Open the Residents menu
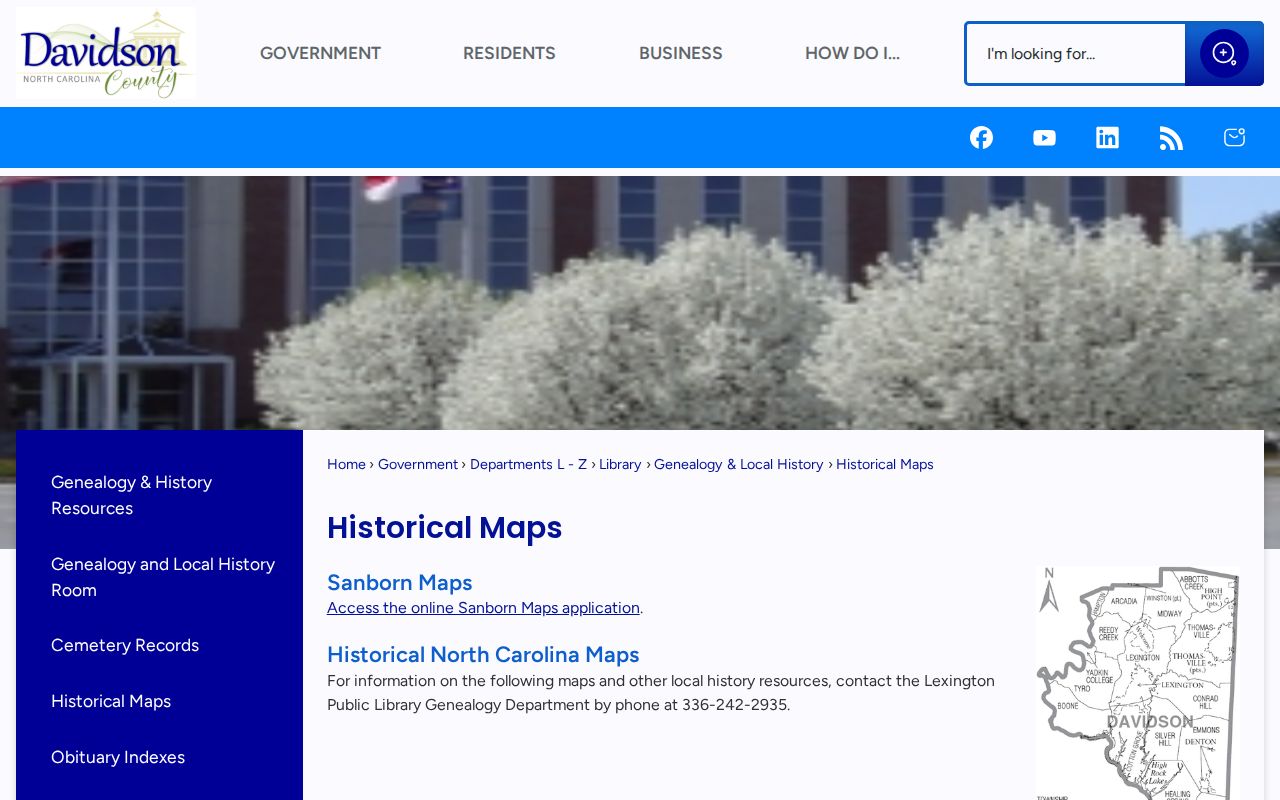The width and height of the screenshot is (1280, 800). (509, 53)
